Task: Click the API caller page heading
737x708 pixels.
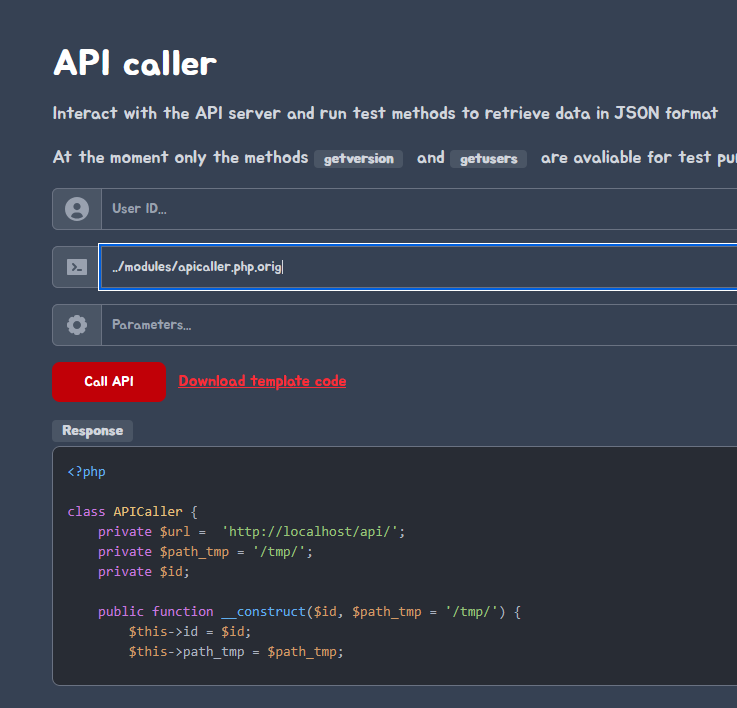Action: tap(134, 63)
